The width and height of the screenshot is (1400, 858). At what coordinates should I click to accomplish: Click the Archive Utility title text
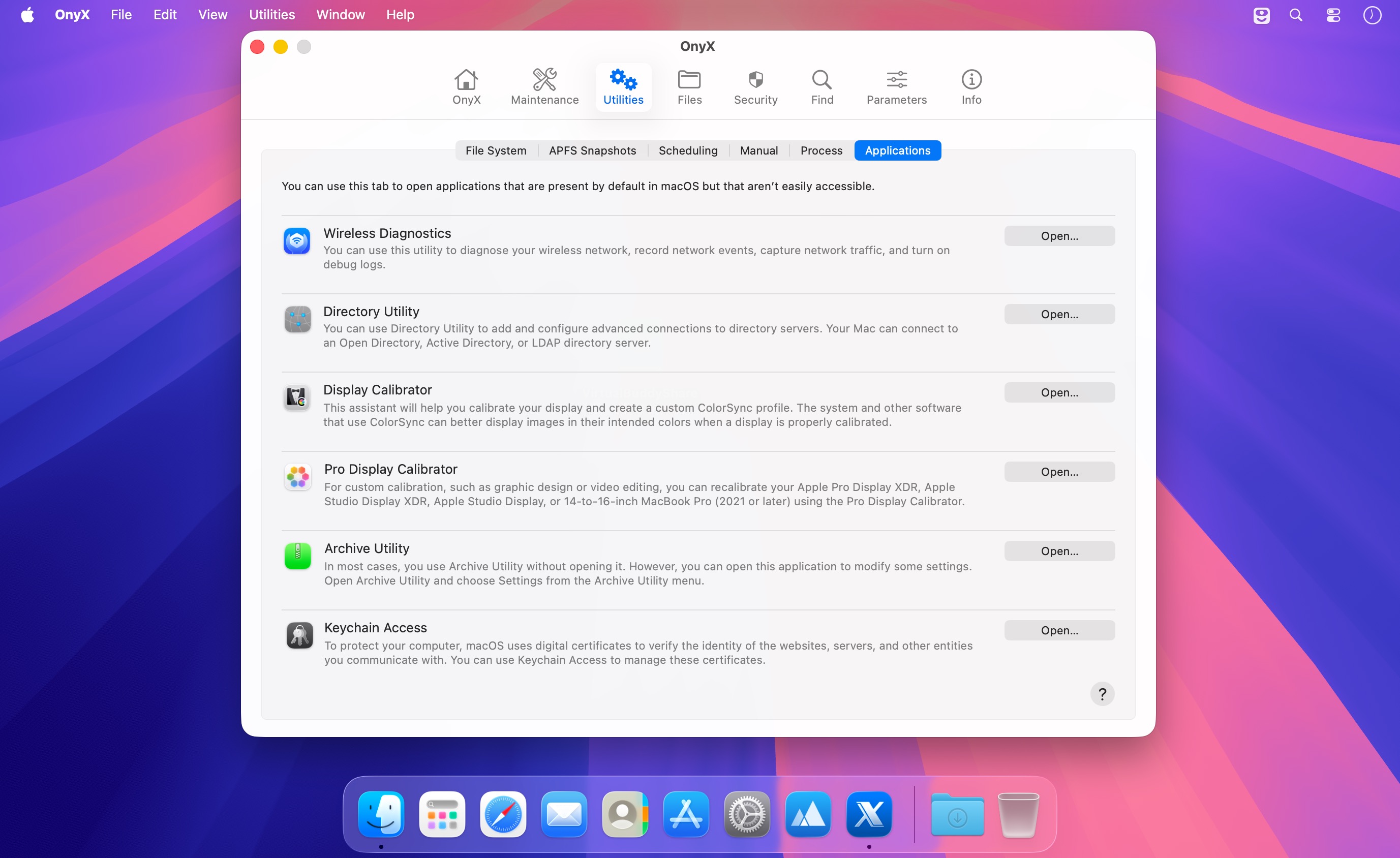(x=367, y=548)
